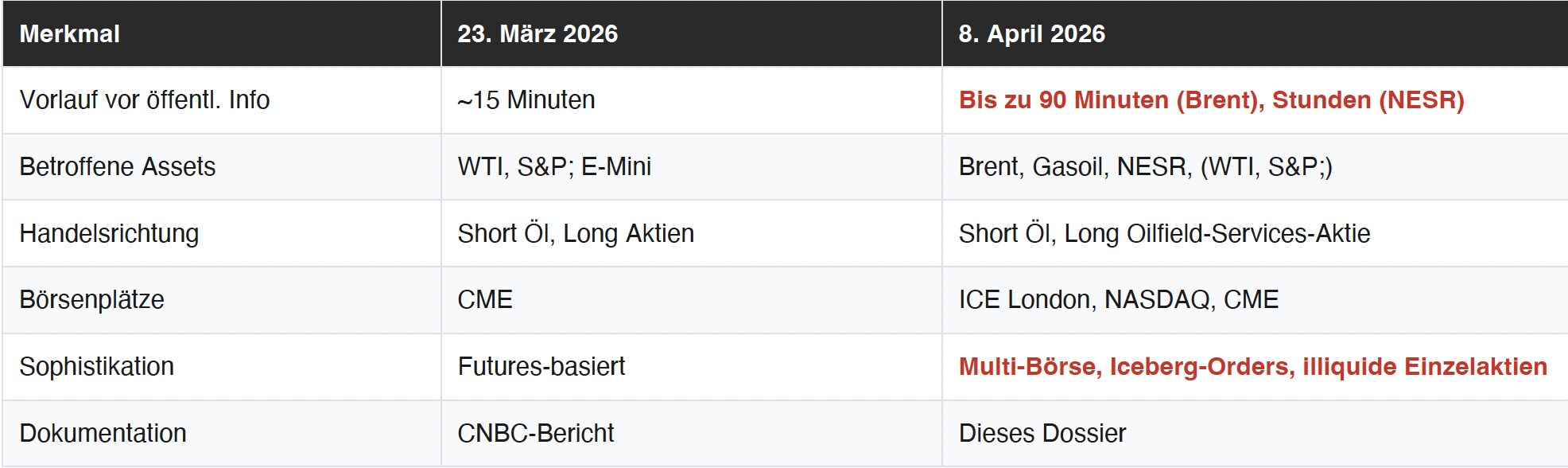The height and width of the screenshot is (468, 1568).
Task: Click the 'WTI, S&P; E-Mini' cell
Action: 554,167
